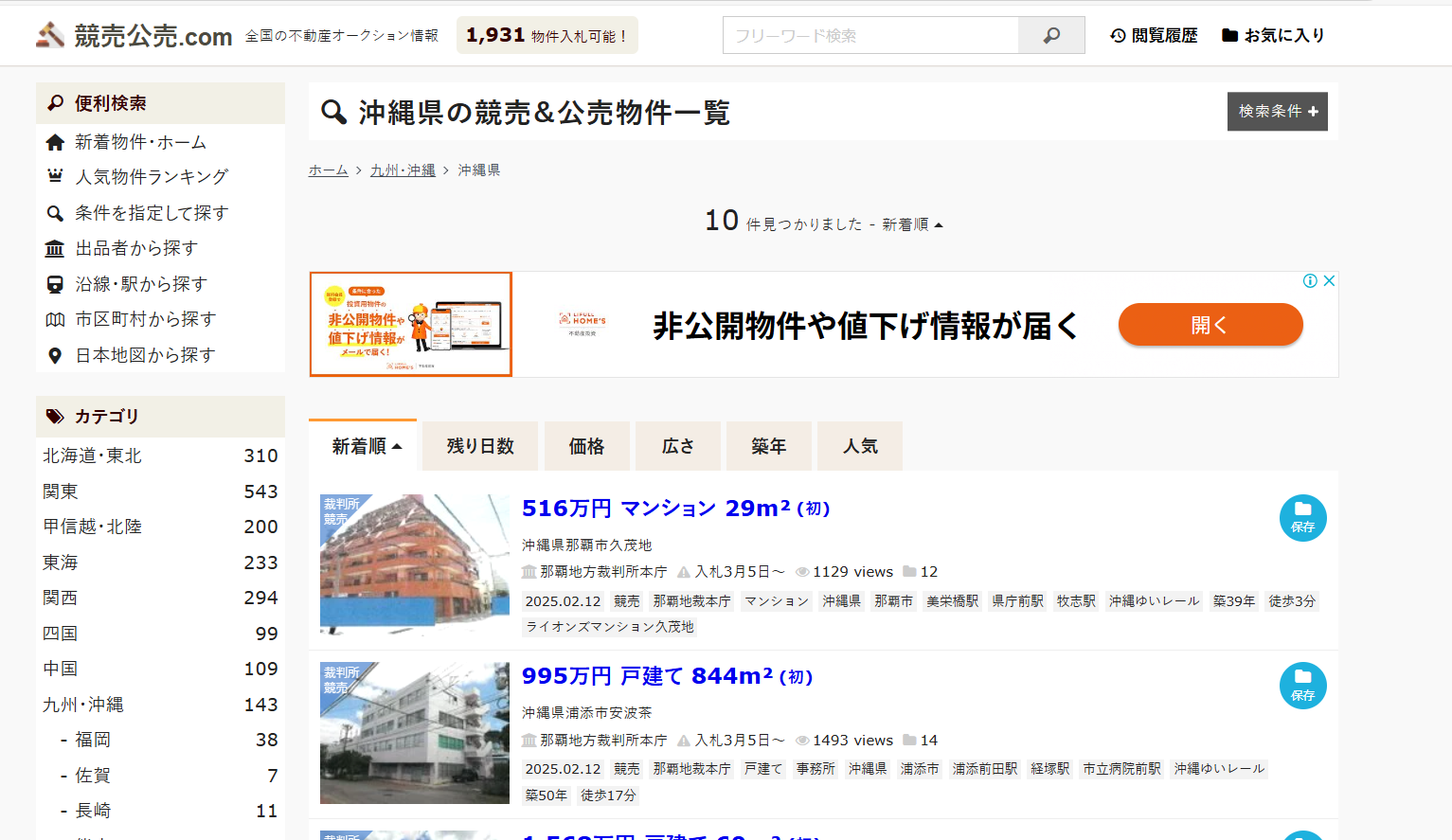Click the search magnifier button

point(1051,36)
